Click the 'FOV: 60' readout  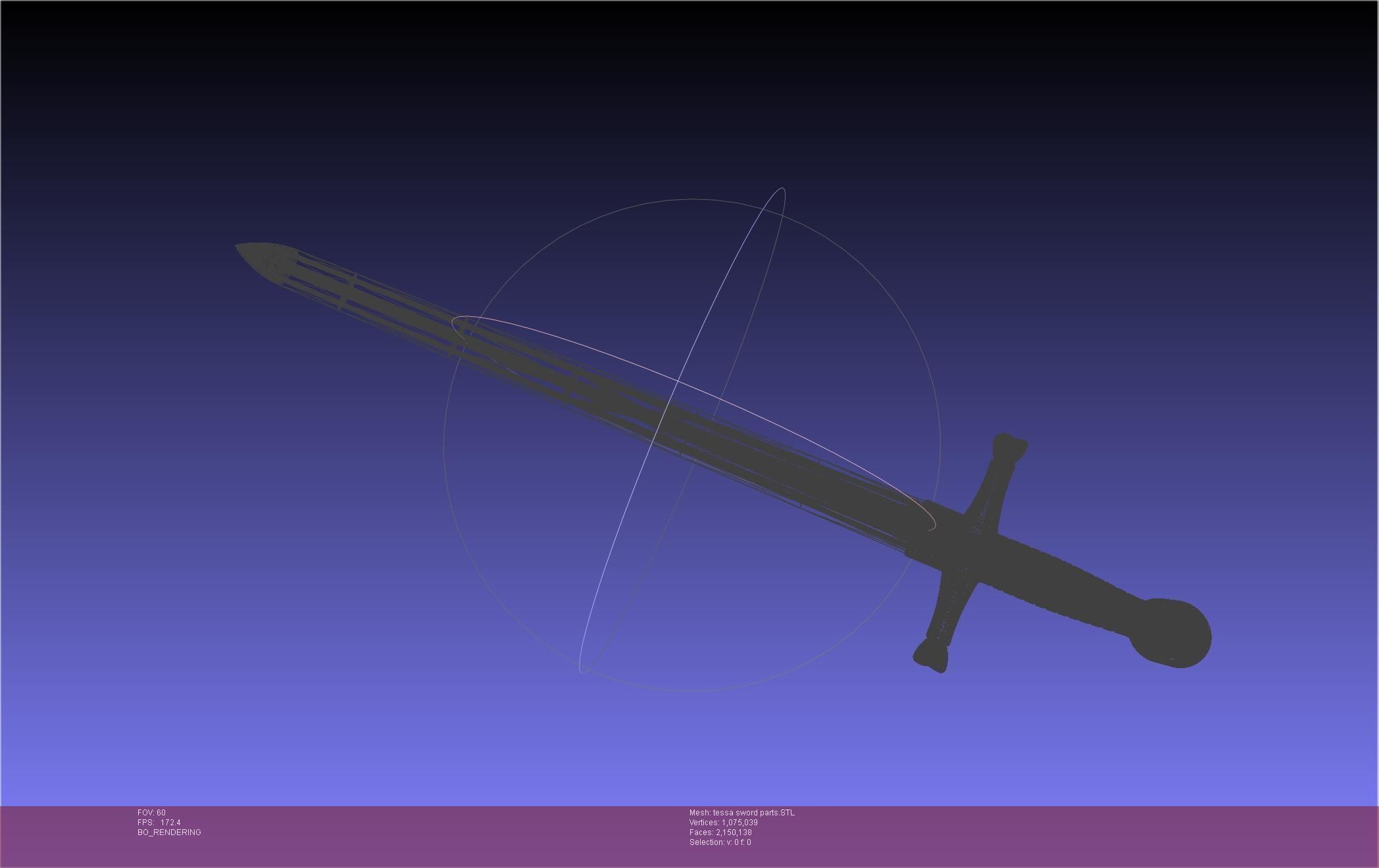pos(151,813)
